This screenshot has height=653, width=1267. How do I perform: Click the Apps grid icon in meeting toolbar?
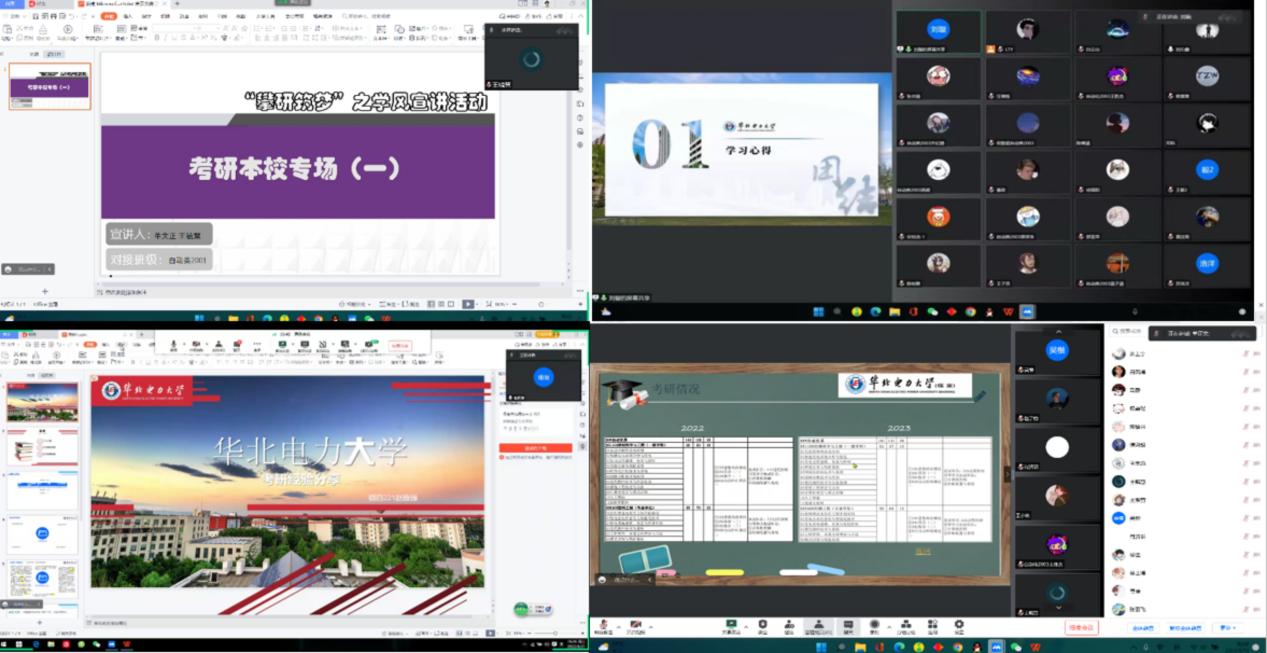tap(932, 626)
